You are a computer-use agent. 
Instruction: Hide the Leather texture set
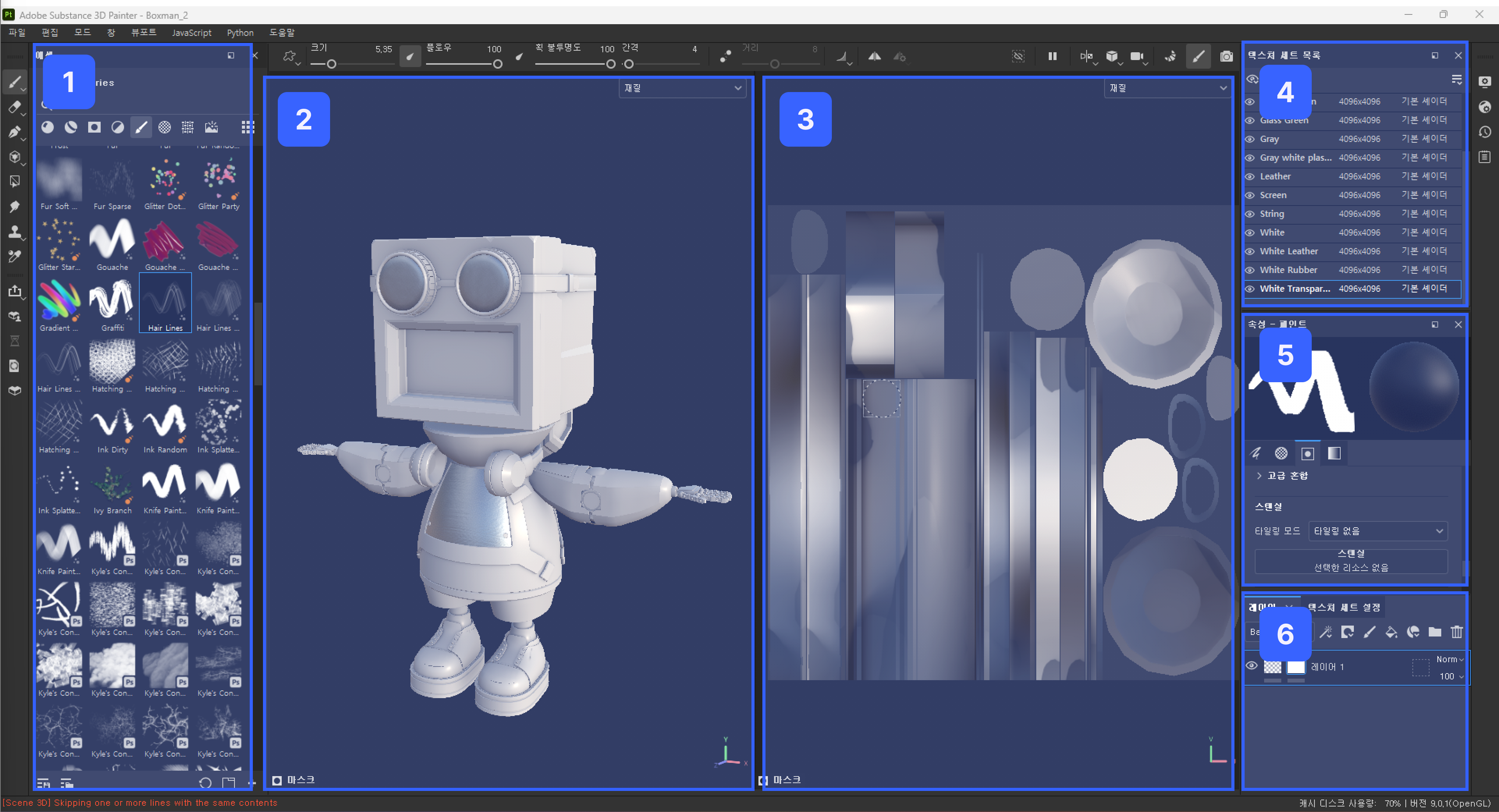pos(1249,176)
